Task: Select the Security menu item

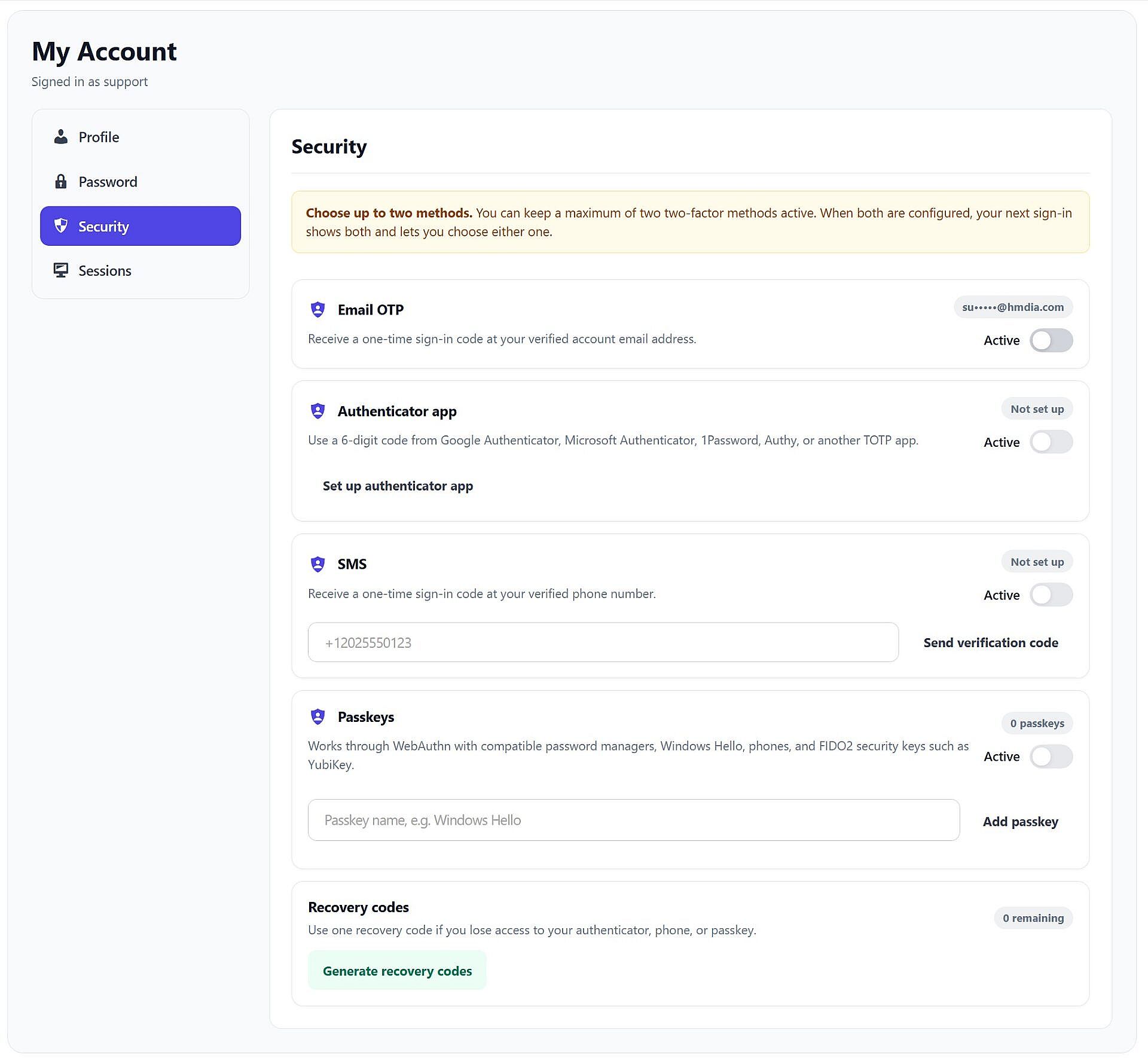Action: point(141,226)
